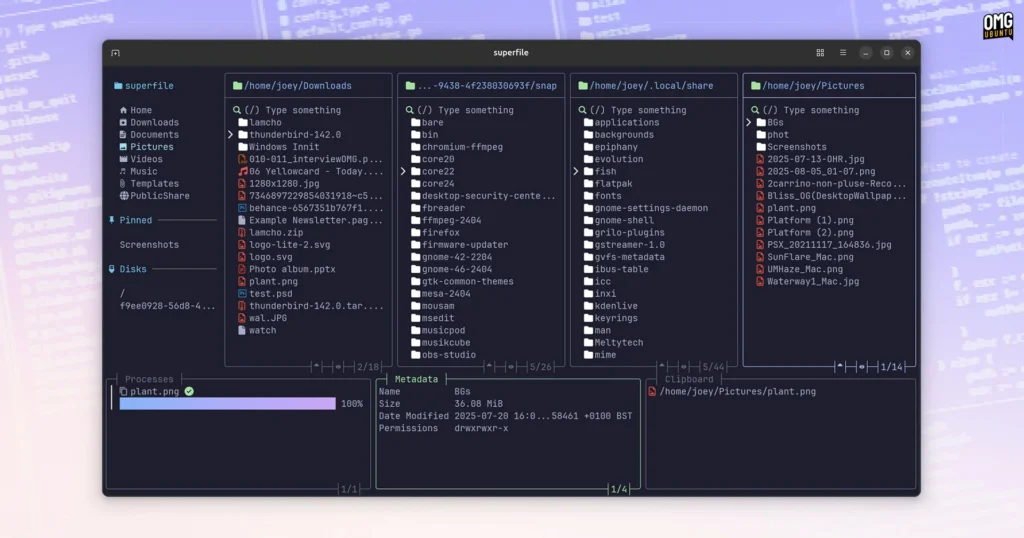Click the plant.png copy progress bar
Viewport: 1024px width, 538px height.
click(227, 404)
